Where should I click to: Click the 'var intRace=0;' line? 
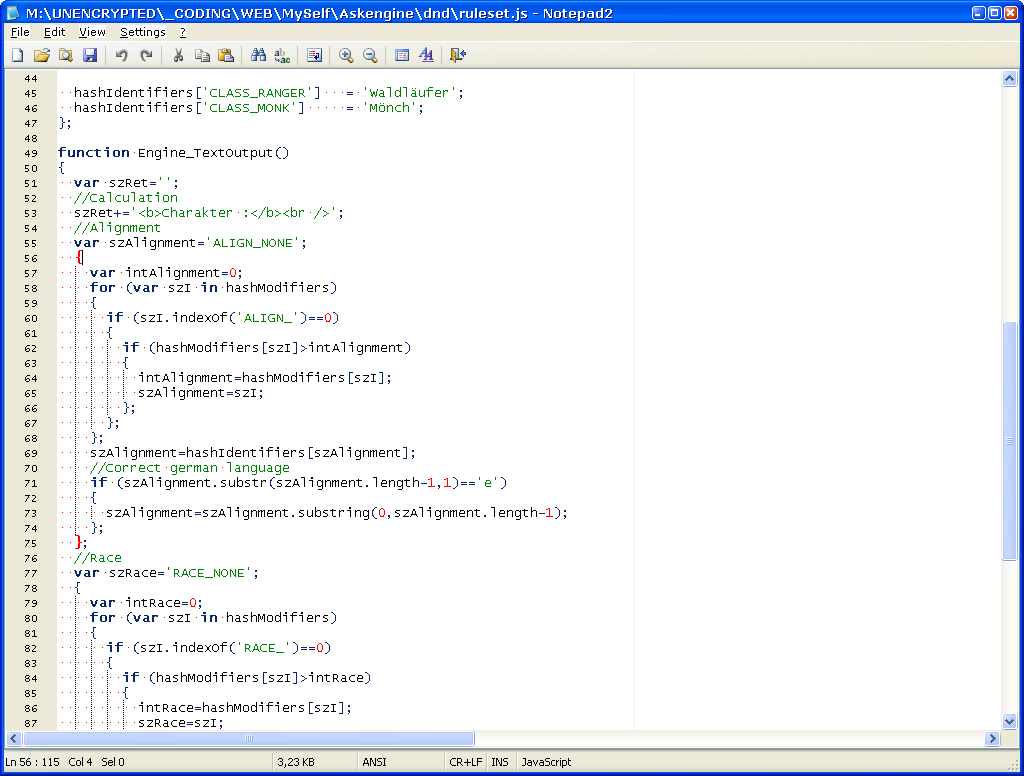(x=146, y=603)
